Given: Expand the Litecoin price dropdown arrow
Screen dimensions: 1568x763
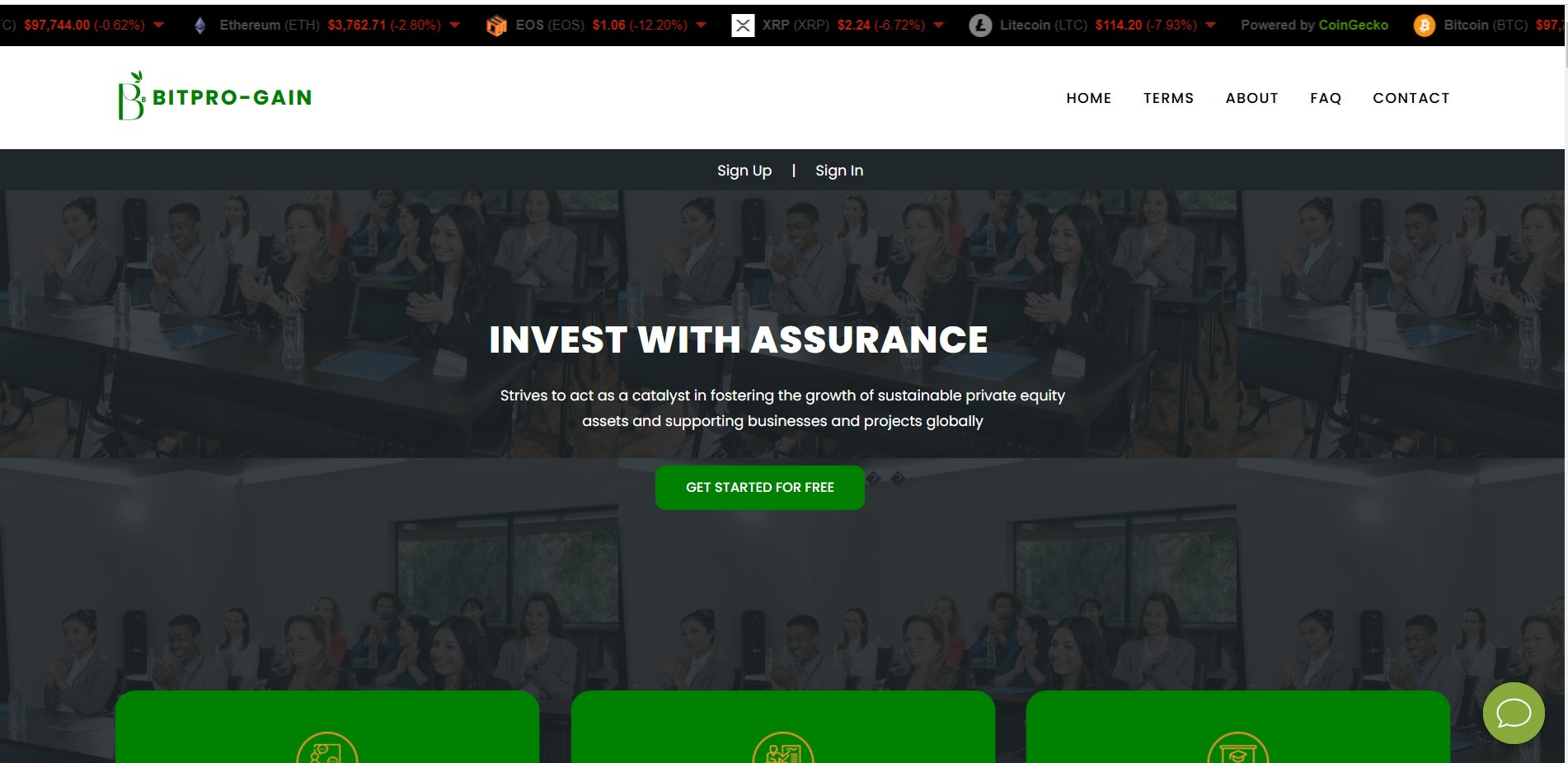Looking at the screenshot, I should [x=1210, y=26].
